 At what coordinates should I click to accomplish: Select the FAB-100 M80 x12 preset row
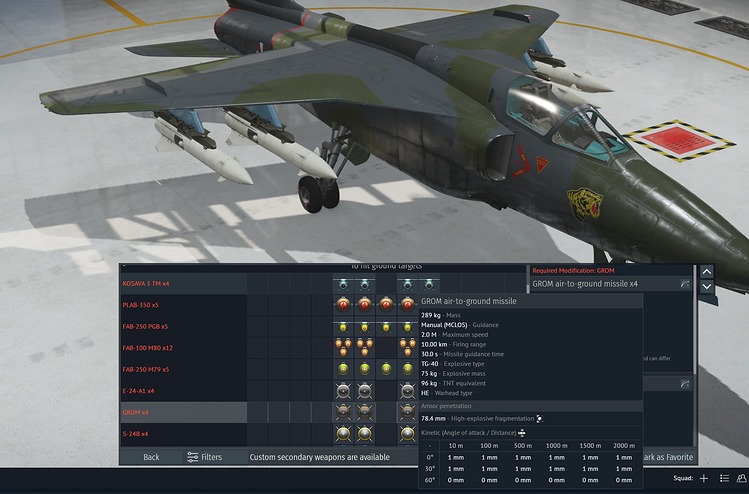coord(183,348)
